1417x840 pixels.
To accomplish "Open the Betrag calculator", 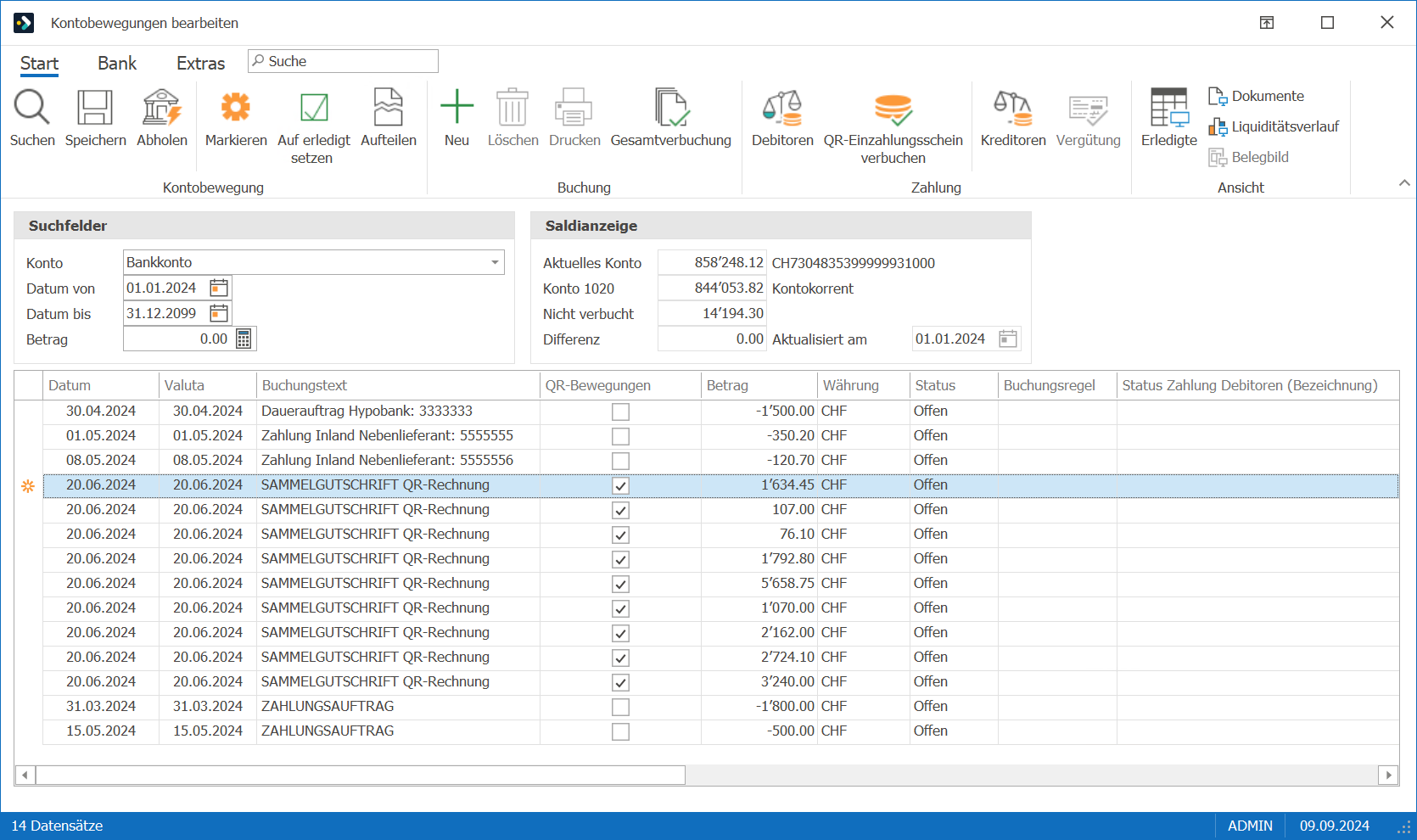I will (244, 339).
